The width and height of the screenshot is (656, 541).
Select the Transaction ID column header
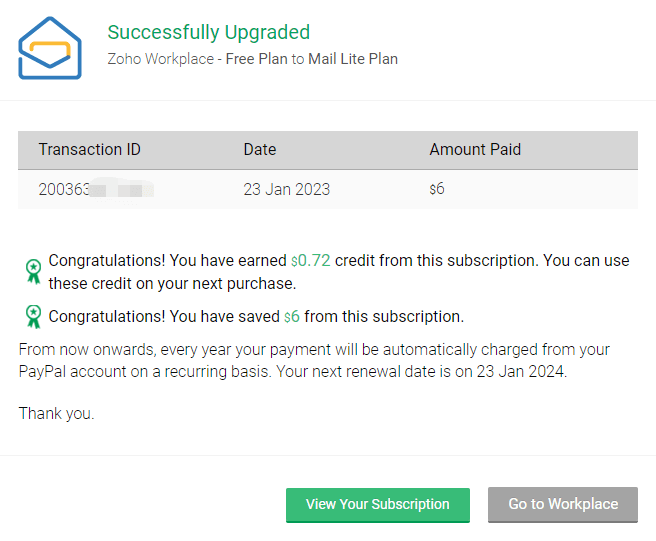click(89, 150)
